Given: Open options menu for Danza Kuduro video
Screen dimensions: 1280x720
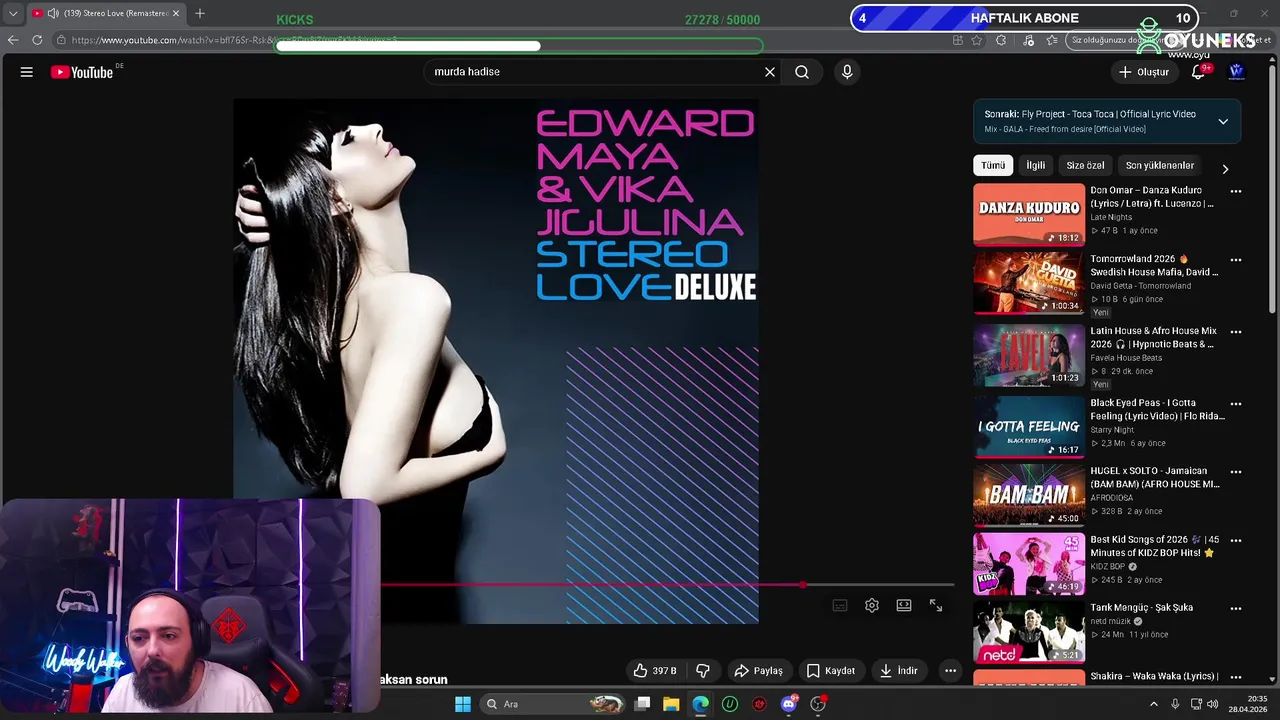Looking at the screenshot, I should point(1236,191).
